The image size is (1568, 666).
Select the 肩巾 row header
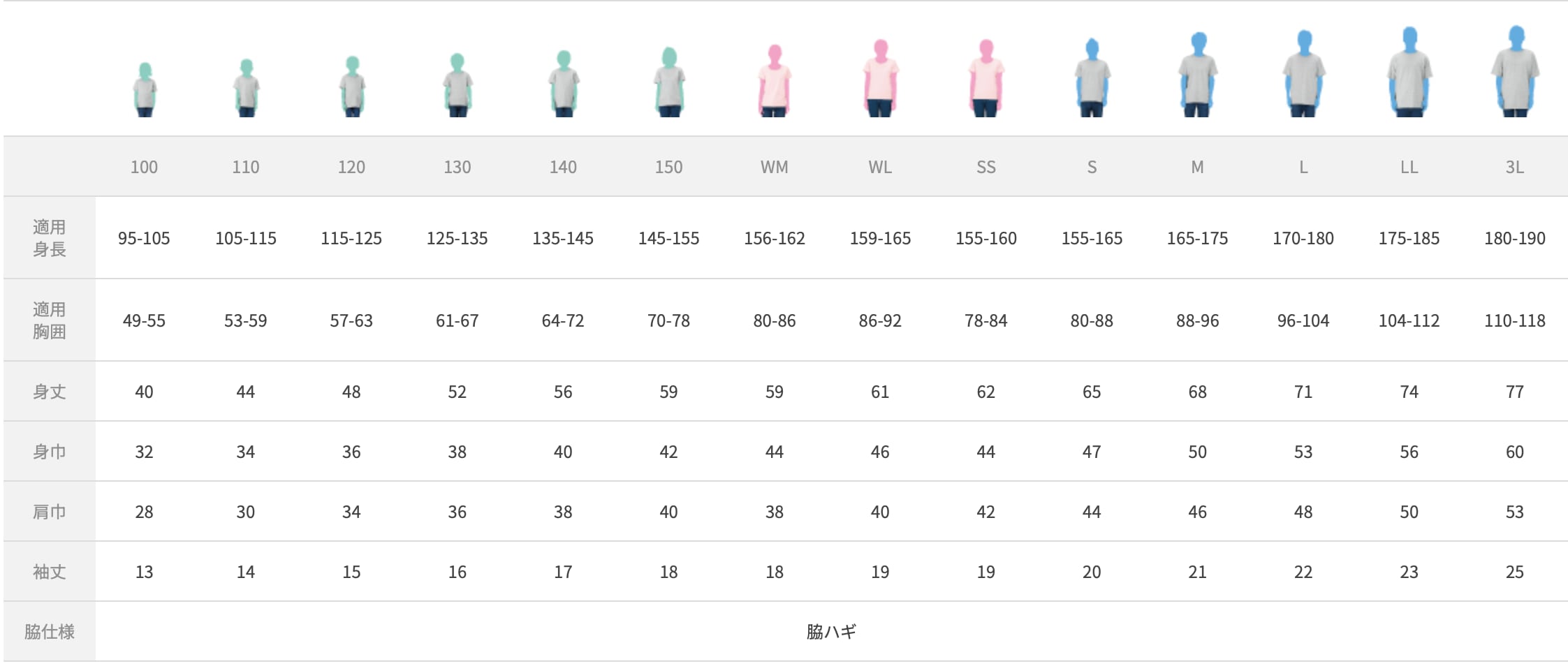(x=49, y=512)
